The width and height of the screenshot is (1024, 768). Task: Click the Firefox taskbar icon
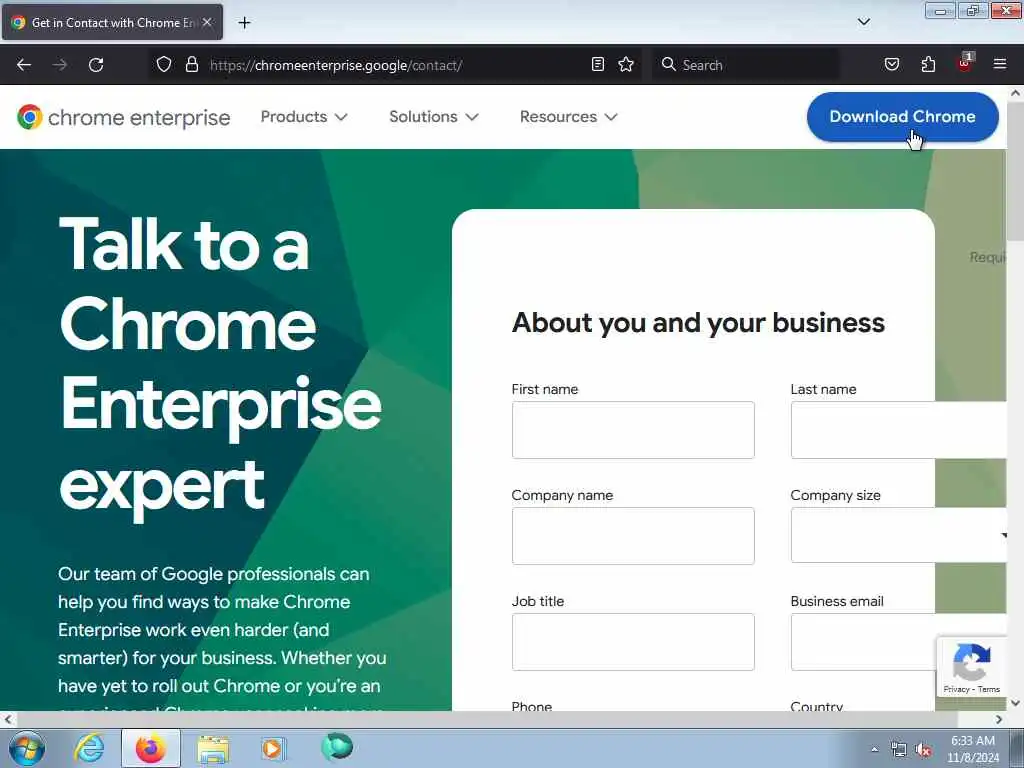pyautogui.click(x=151, y=748)
